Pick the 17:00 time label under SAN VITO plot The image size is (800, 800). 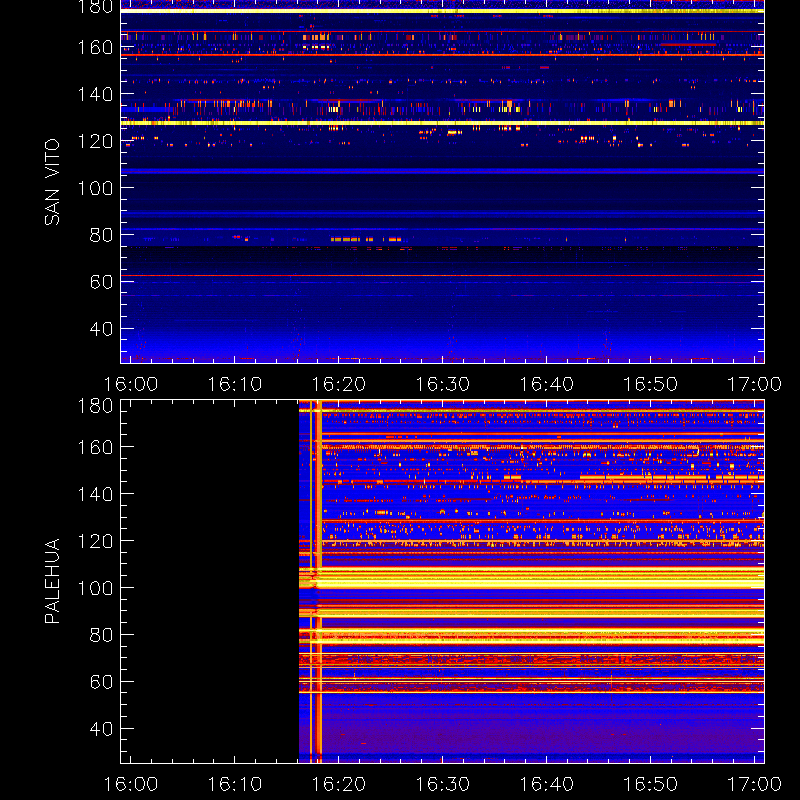pos(755,384)
